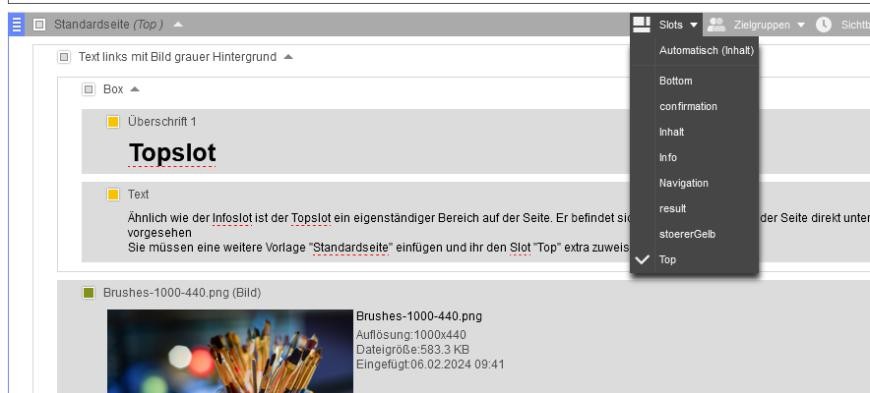This screenshot has height=393, width=870.
Task: Toggle the checkbox next to Box
Action: [89, 89]
